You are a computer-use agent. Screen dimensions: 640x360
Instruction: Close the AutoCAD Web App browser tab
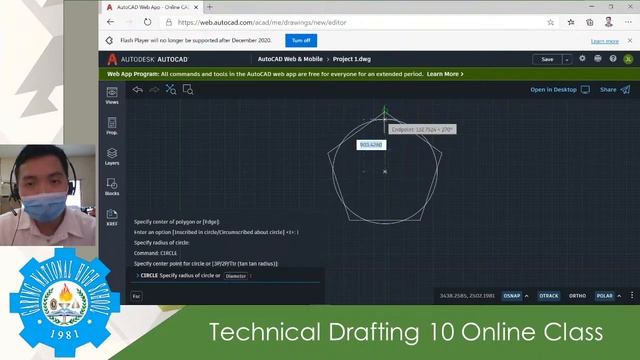(196, 7)
